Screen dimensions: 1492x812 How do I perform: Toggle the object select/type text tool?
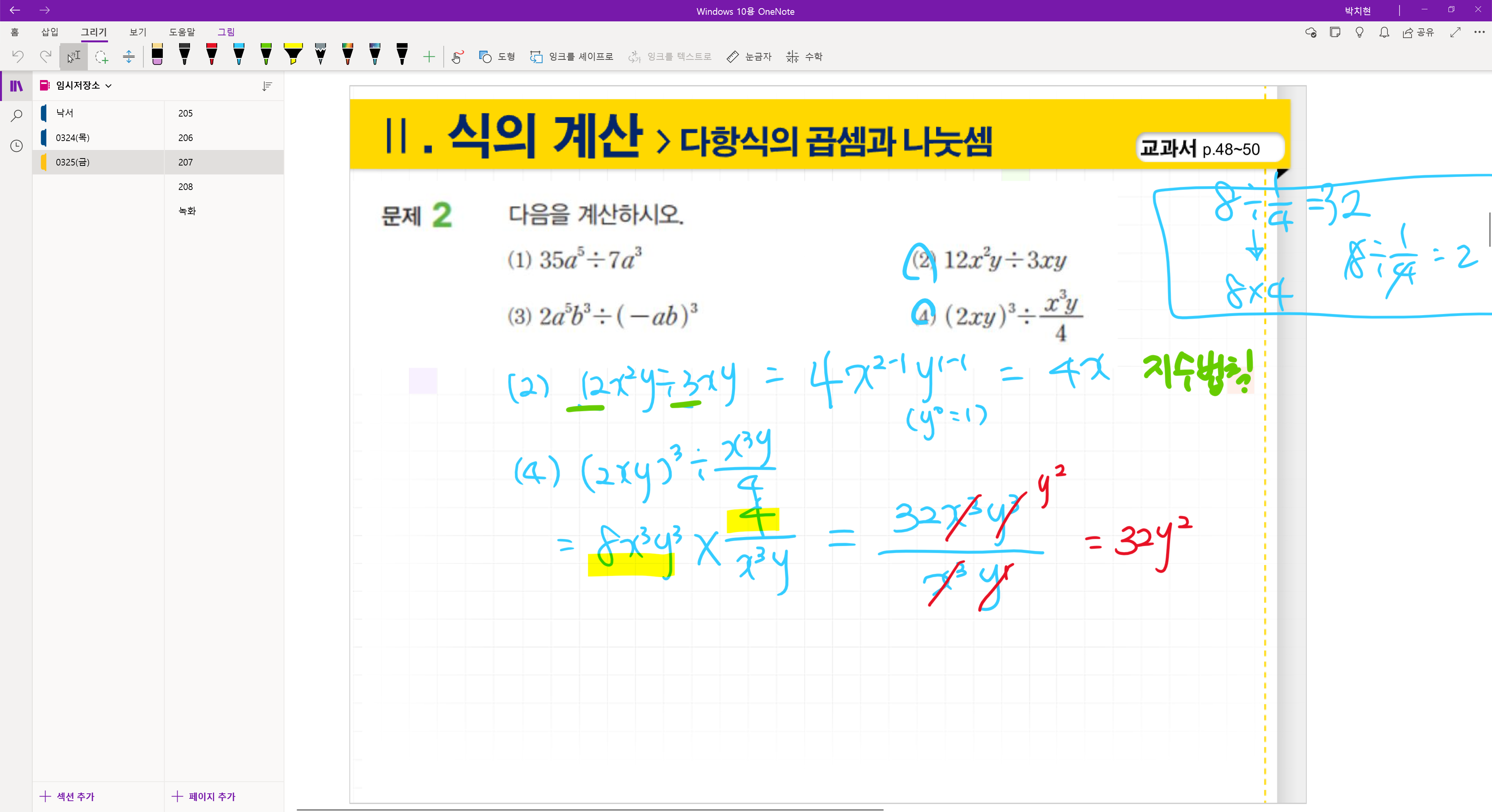[73, 56]
